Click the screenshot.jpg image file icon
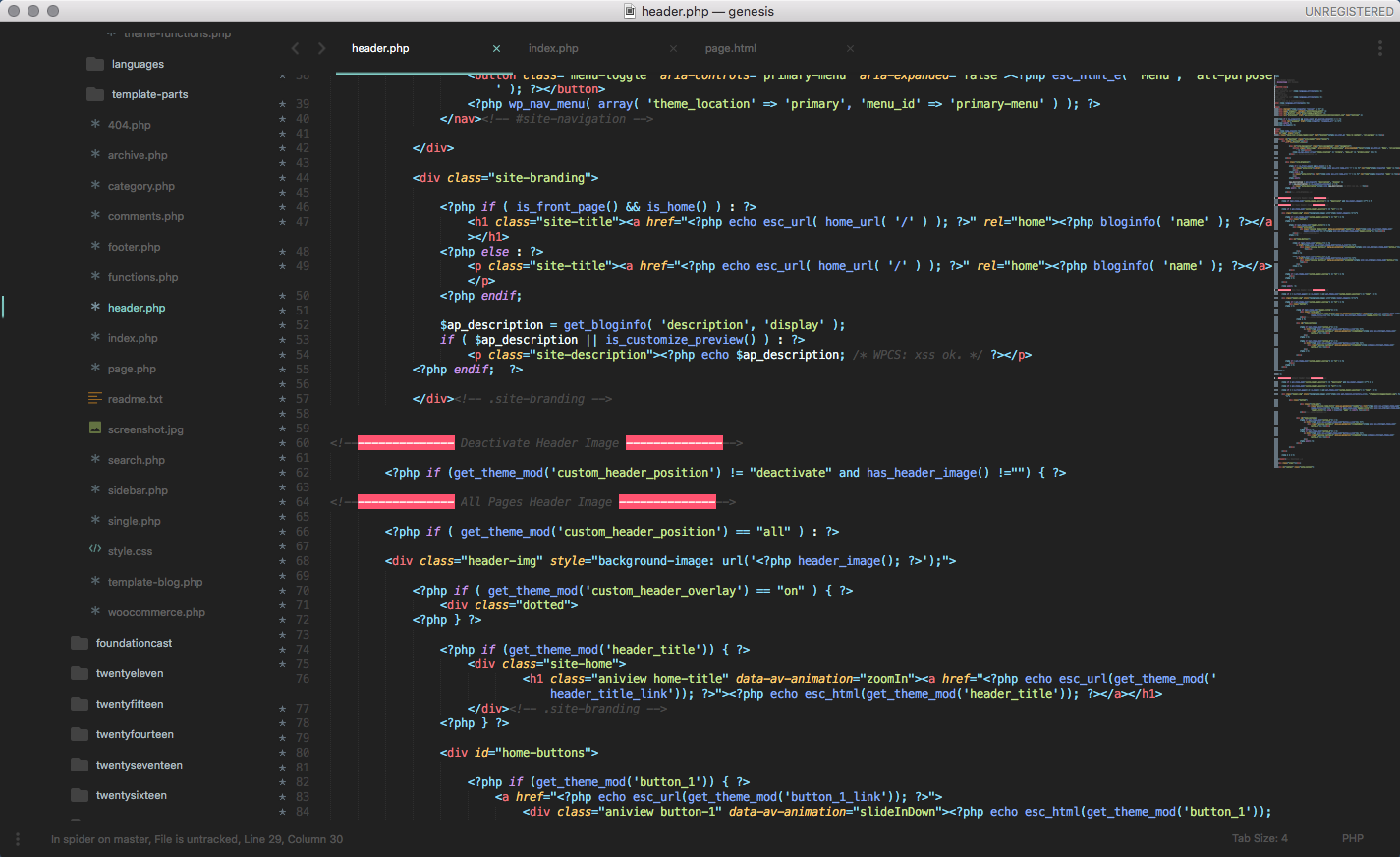 coord(95,428)
